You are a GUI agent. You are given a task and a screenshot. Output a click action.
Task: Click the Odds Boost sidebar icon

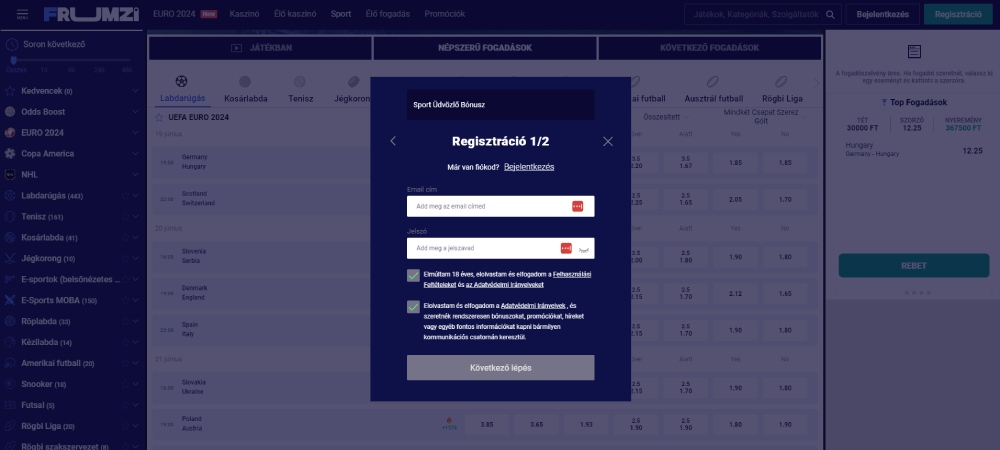(x=10, y=112)
